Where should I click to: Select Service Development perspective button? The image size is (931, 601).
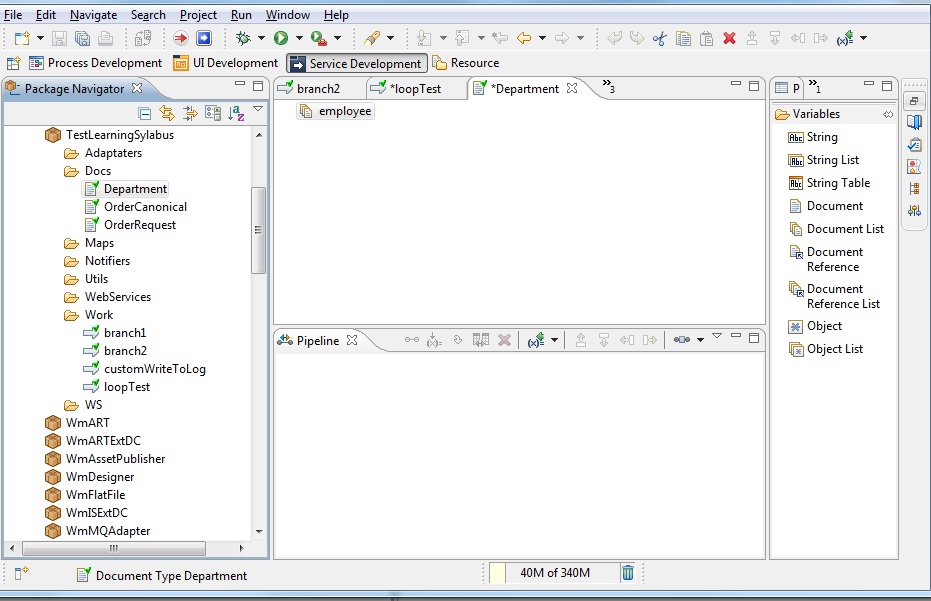pyautogui.click(x=357, y=64)
